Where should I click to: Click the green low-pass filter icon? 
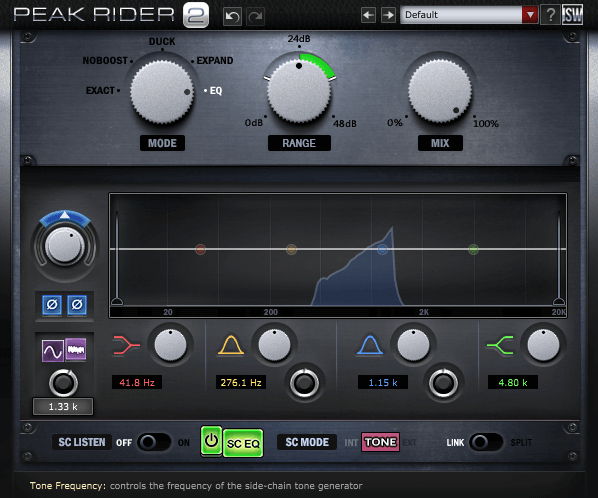point(500,345)
